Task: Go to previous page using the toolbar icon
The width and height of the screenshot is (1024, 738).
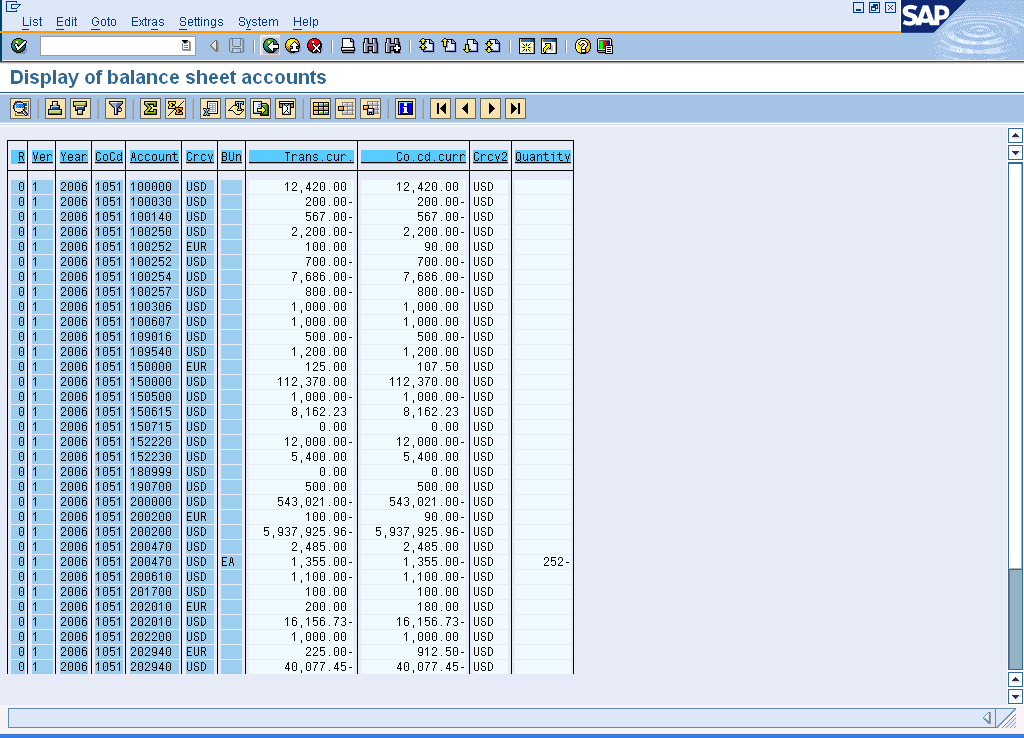Action: click(x=449, y=46)
